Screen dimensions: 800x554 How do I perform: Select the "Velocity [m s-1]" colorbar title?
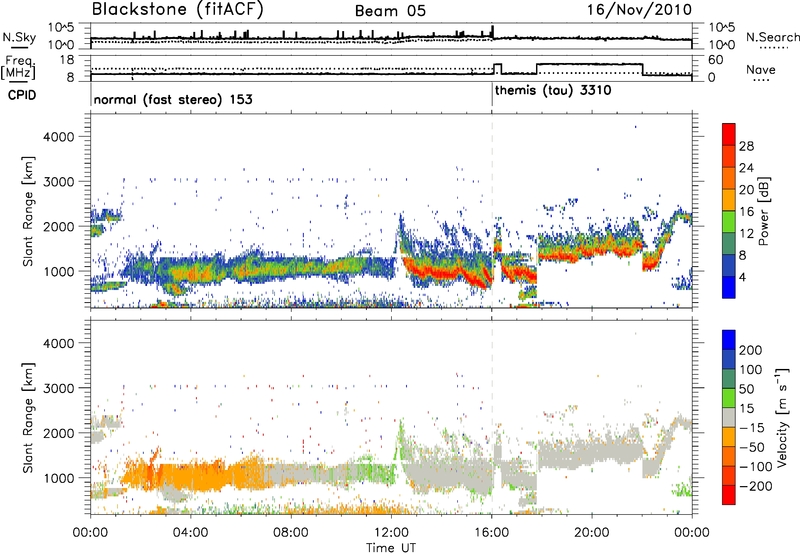point(782,417)
